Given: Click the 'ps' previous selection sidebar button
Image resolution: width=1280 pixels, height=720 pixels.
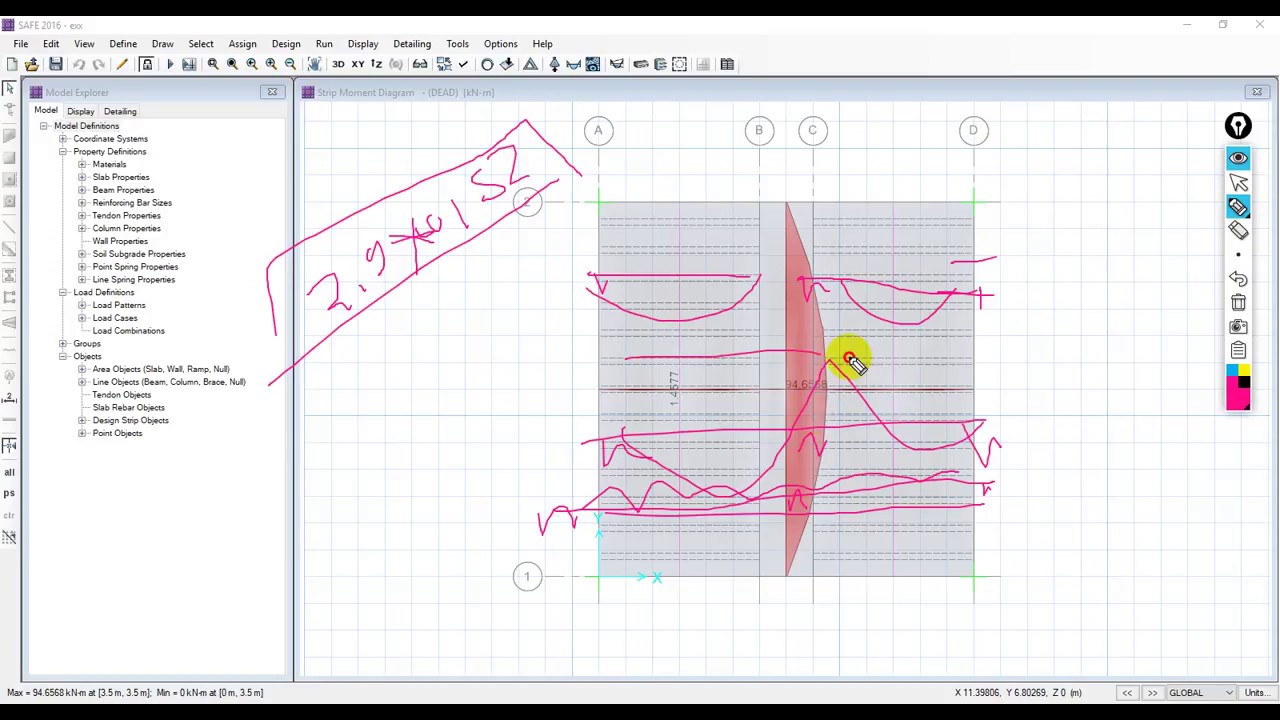Looking at the screenshot, I should (x=9, y=493).
